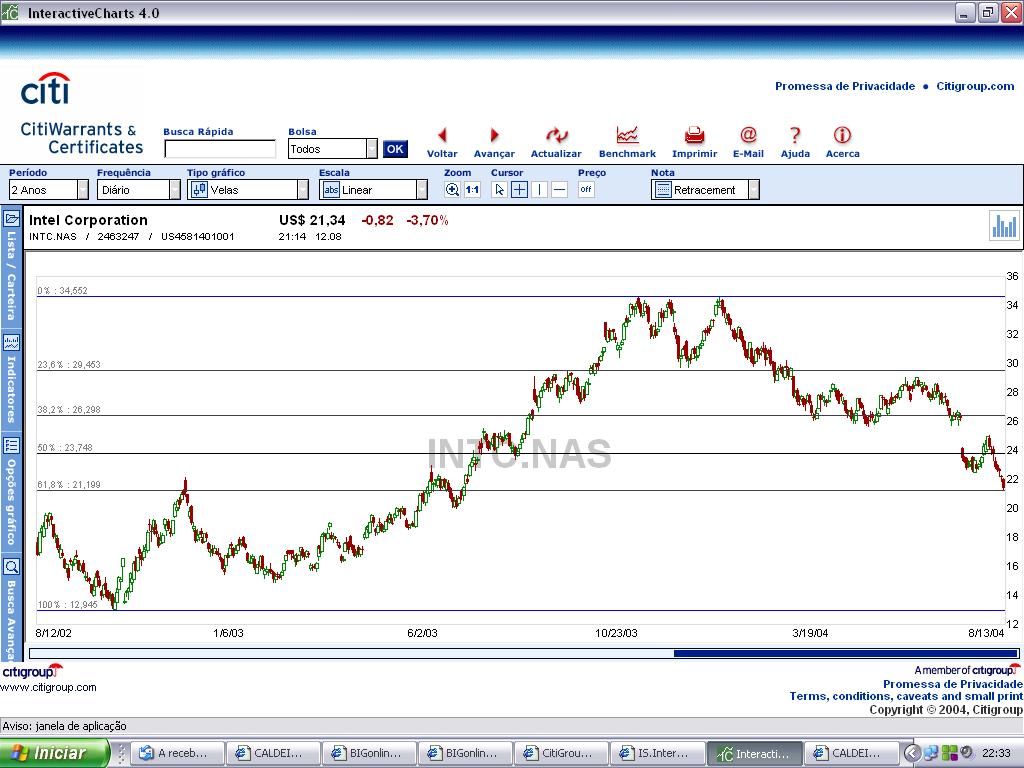1024x768 pixels.
Task: Print chart using Imprimir icon
Action: [x=694, y=136]
